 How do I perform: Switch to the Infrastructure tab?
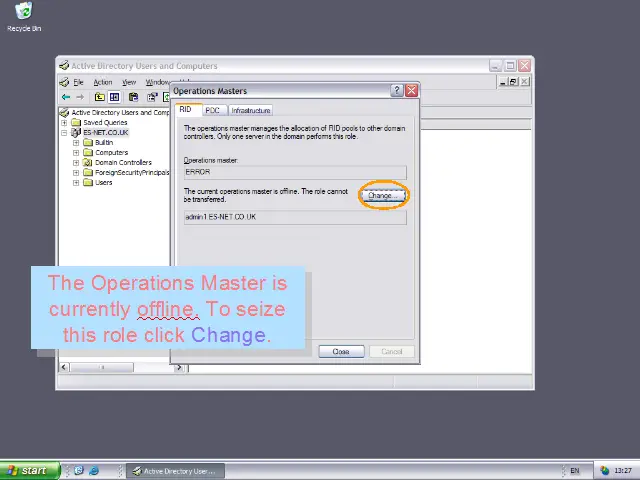click(251, 110)
